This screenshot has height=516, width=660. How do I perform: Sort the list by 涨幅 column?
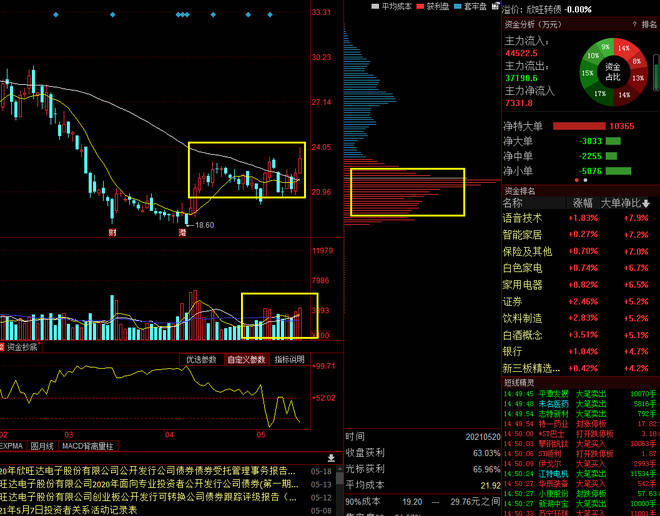point(583,203)
